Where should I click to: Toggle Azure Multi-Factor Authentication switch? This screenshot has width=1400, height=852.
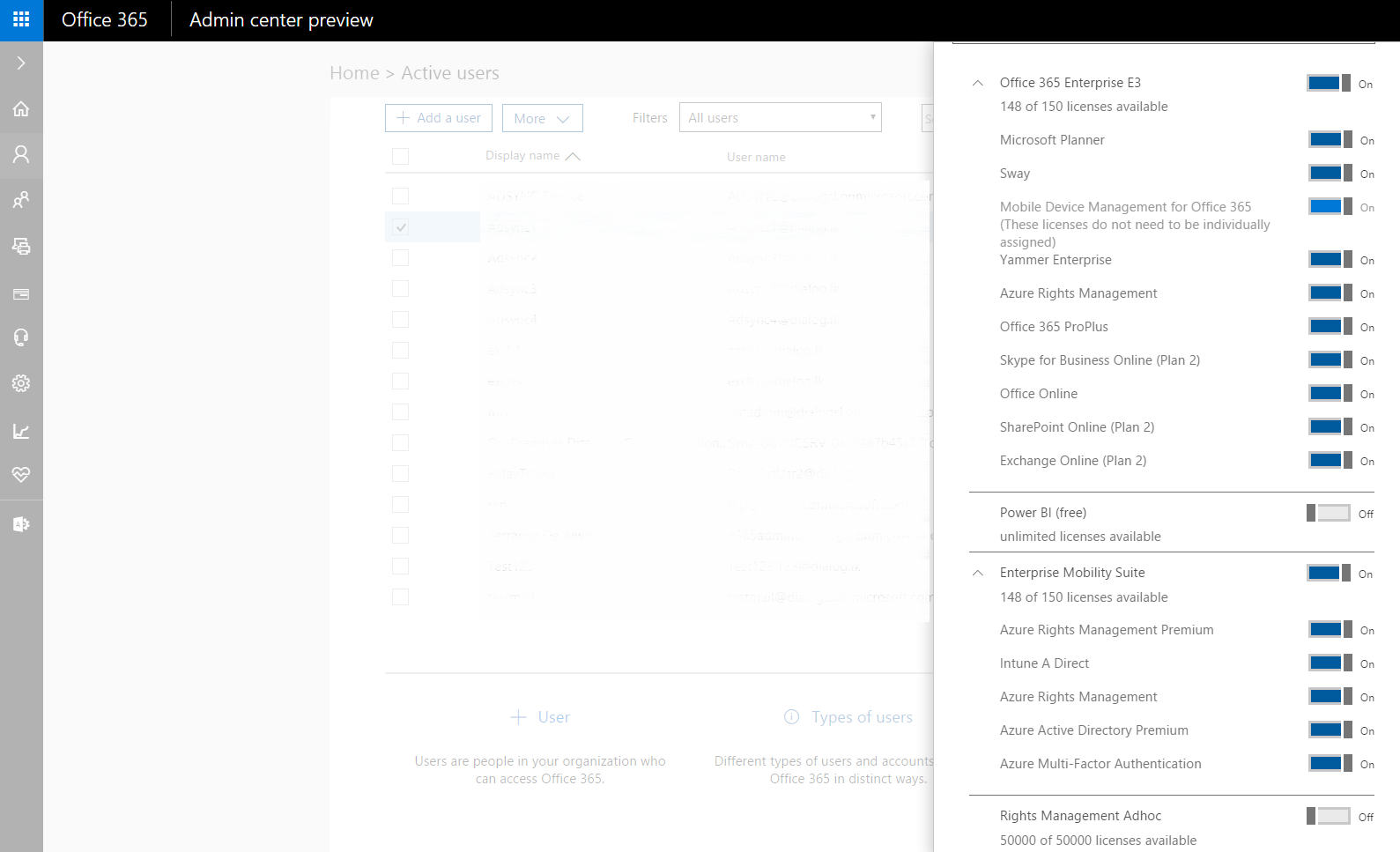click(1330, 763)
